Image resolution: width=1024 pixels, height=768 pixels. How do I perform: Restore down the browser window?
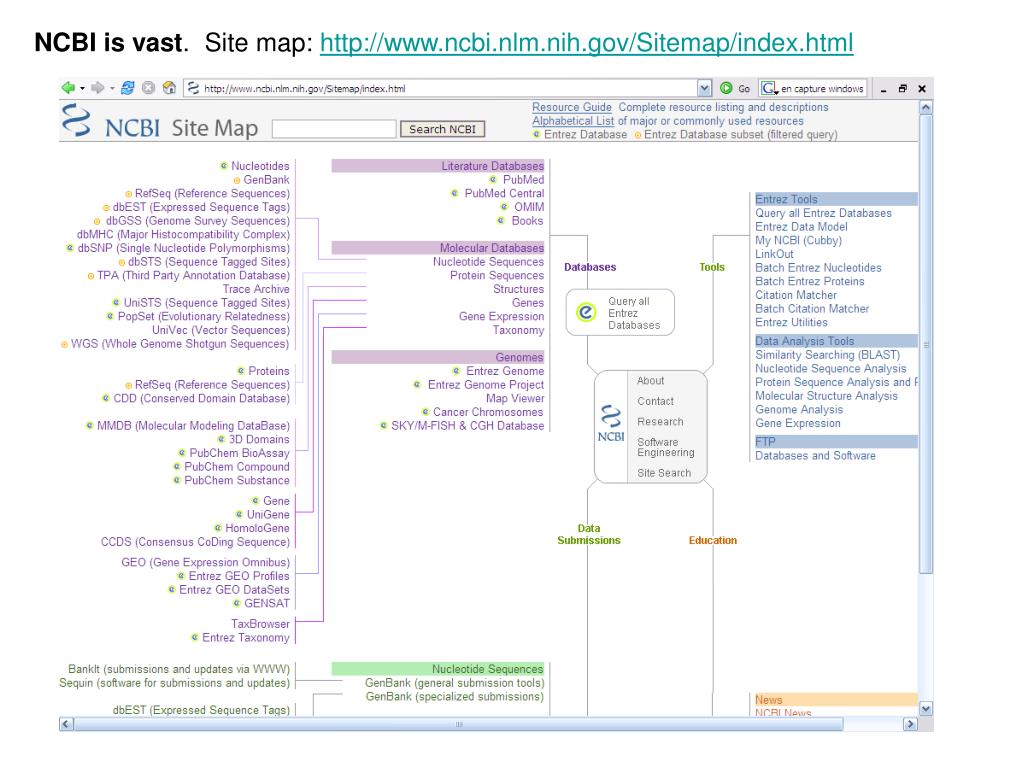[x=903, y=88]
